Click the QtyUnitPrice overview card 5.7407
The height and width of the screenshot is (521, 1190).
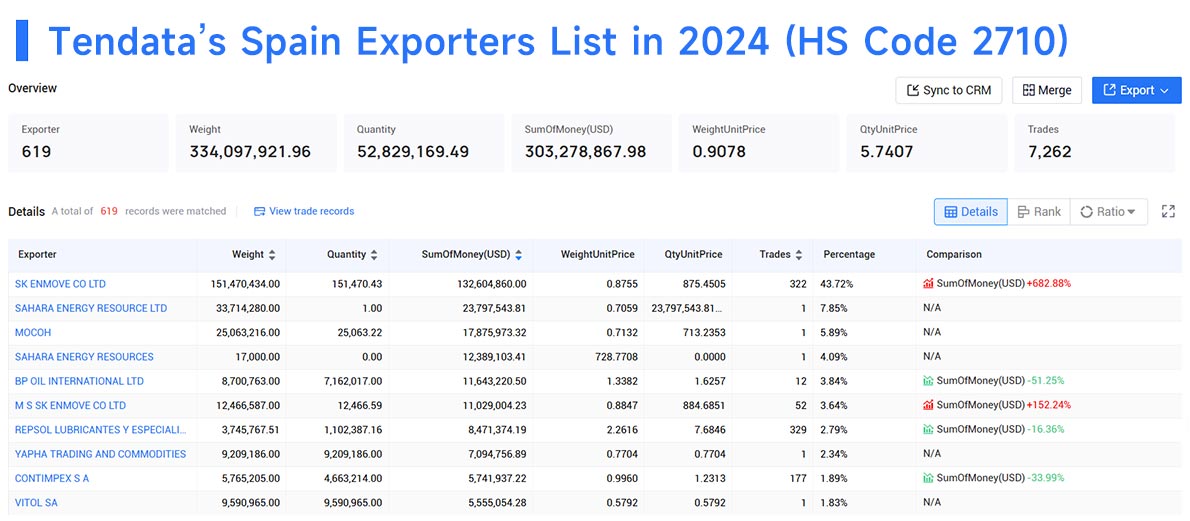927,143
